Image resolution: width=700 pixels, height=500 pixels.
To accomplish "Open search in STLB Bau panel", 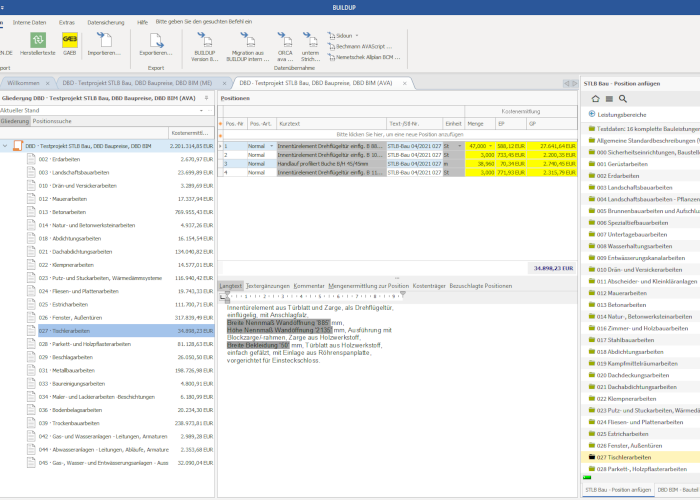I will [x=623, y=99].
